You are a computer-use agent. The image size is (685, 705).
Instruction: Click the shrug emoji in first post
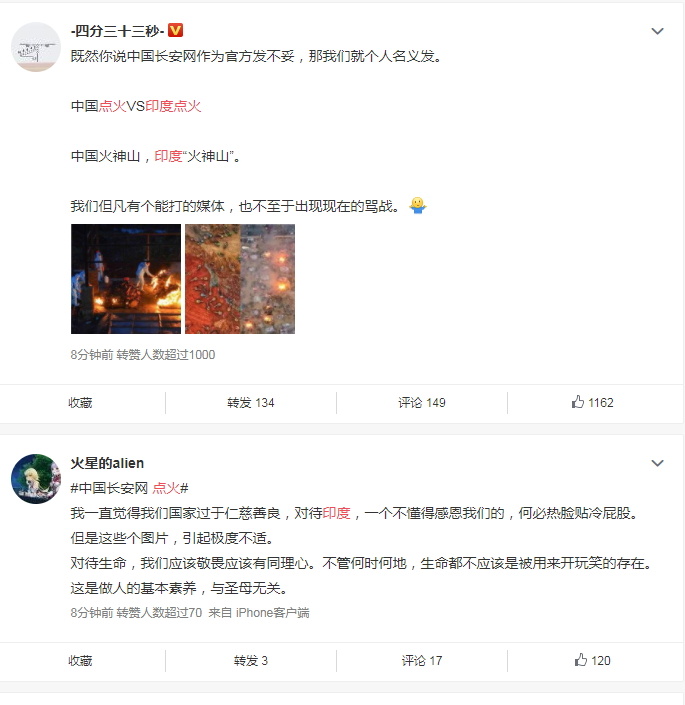[418, 205]
